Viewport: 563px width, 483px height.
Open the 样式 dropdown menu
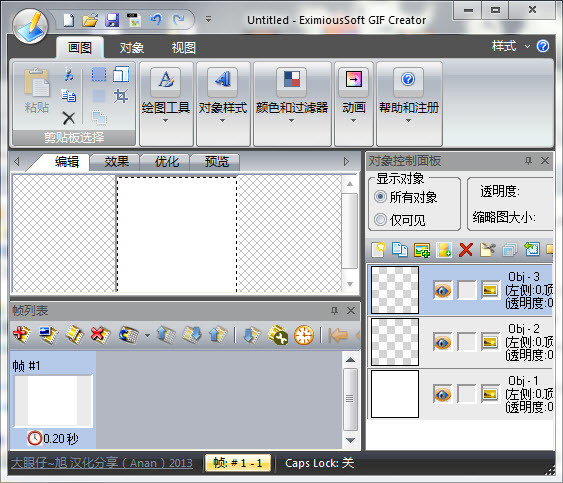coord(511,46)
